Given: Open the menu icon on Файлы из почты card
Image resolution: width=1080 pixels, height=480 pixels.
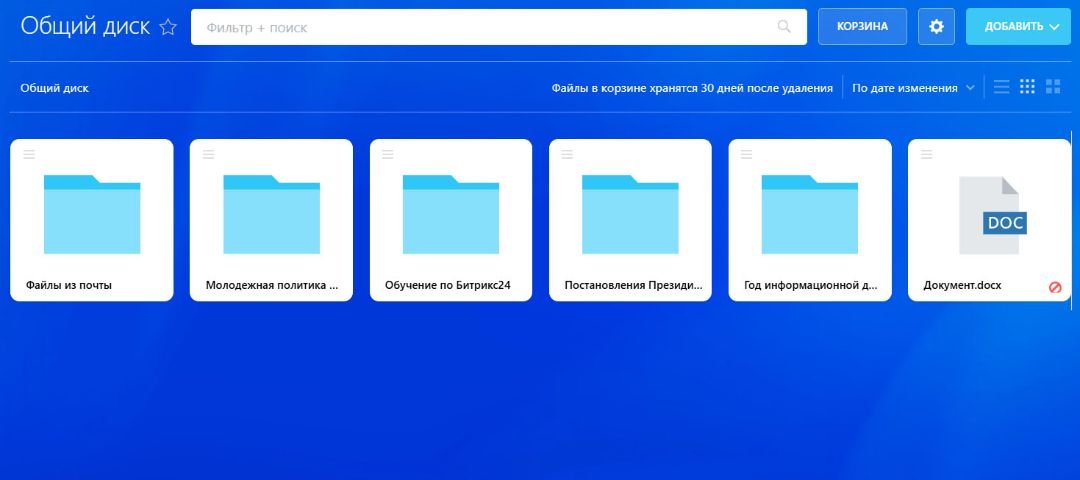Looking at the screenshot, I should click(29, 154).
